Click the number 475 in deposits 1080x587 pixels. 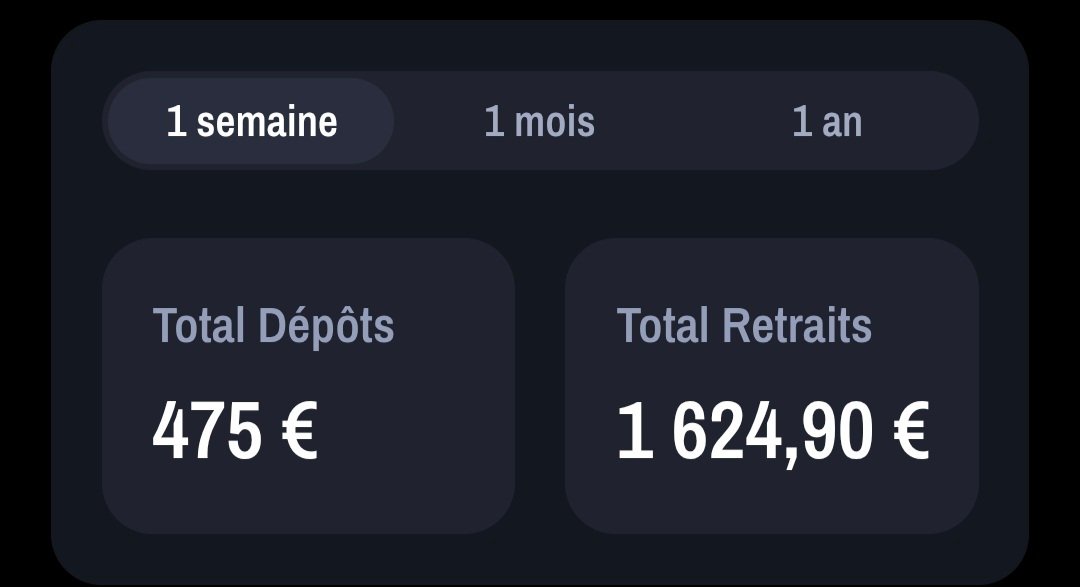tap(207, 431)
